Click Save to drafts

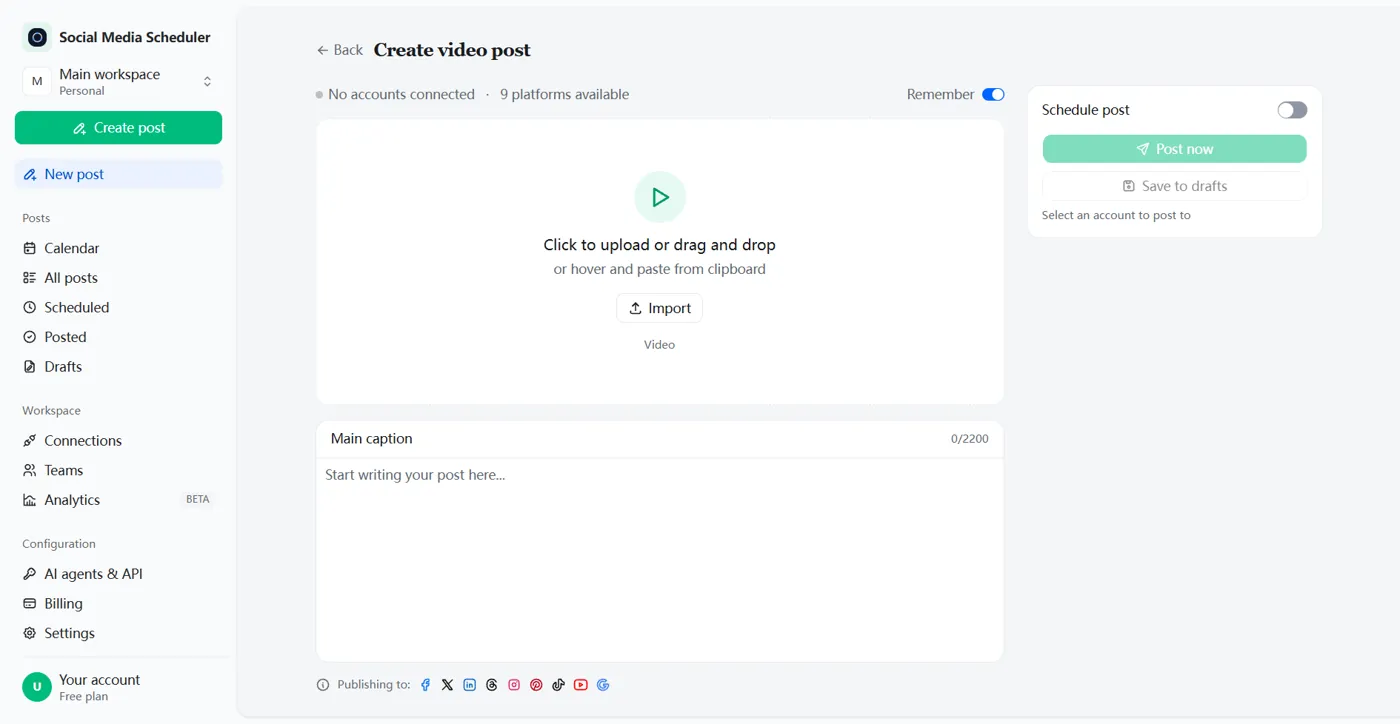point(1174,186)
